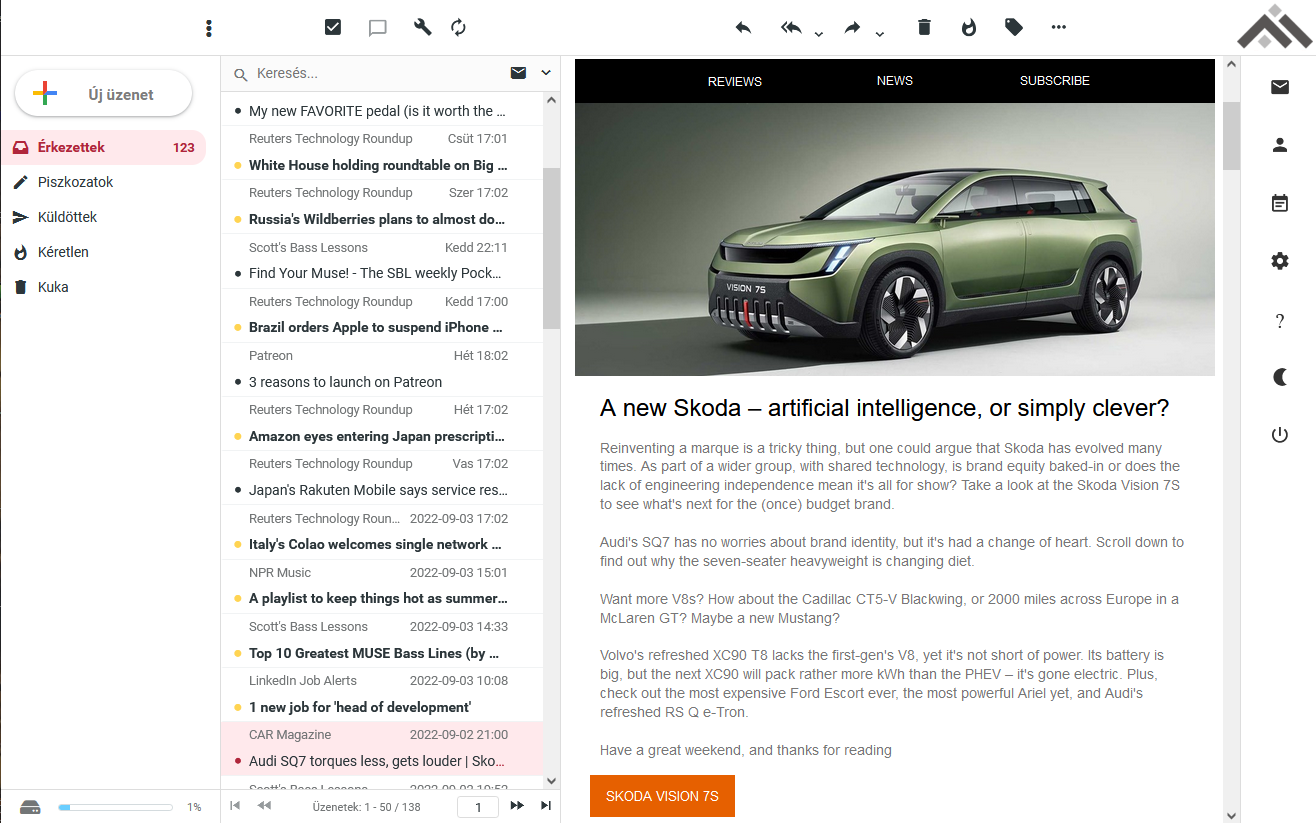Toggle unread dot on 'White House holding roundtable' message
The width and height of the screenshot is (1316, 823).
coord(237,165)
